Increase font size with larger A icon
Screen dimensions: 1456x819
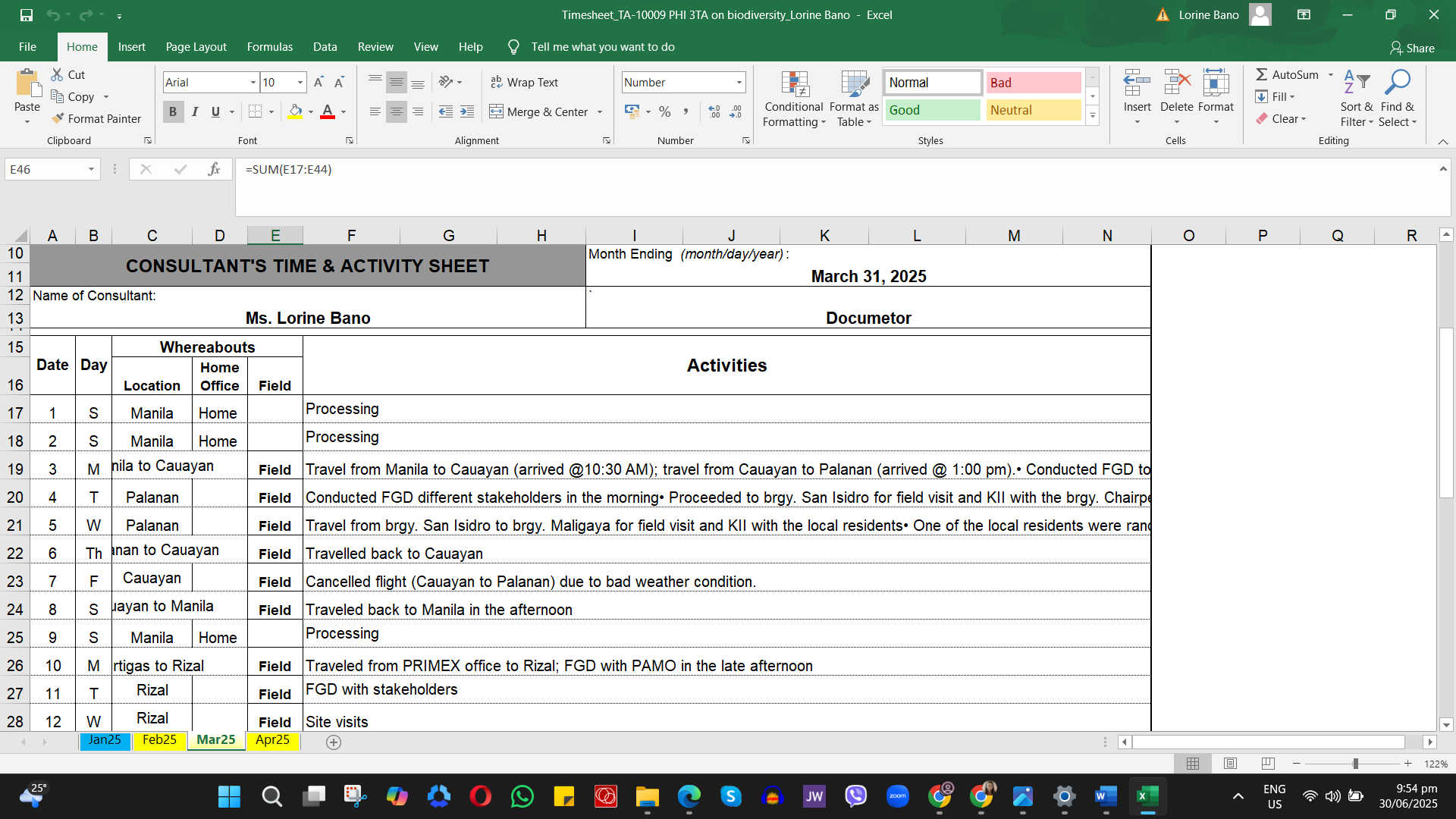[x=319, y=82]
